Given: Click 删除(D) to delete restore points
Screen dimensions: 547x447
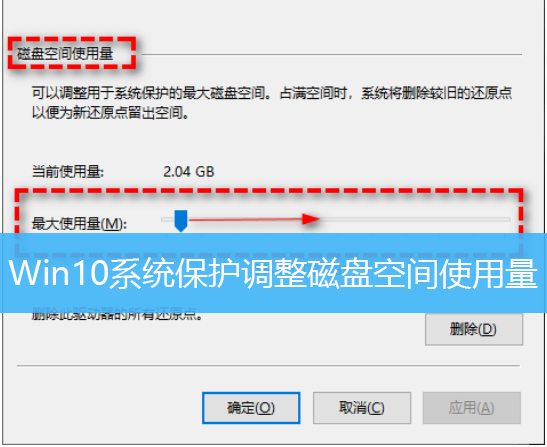Looking at the screenshot, I should coord(474,329).
